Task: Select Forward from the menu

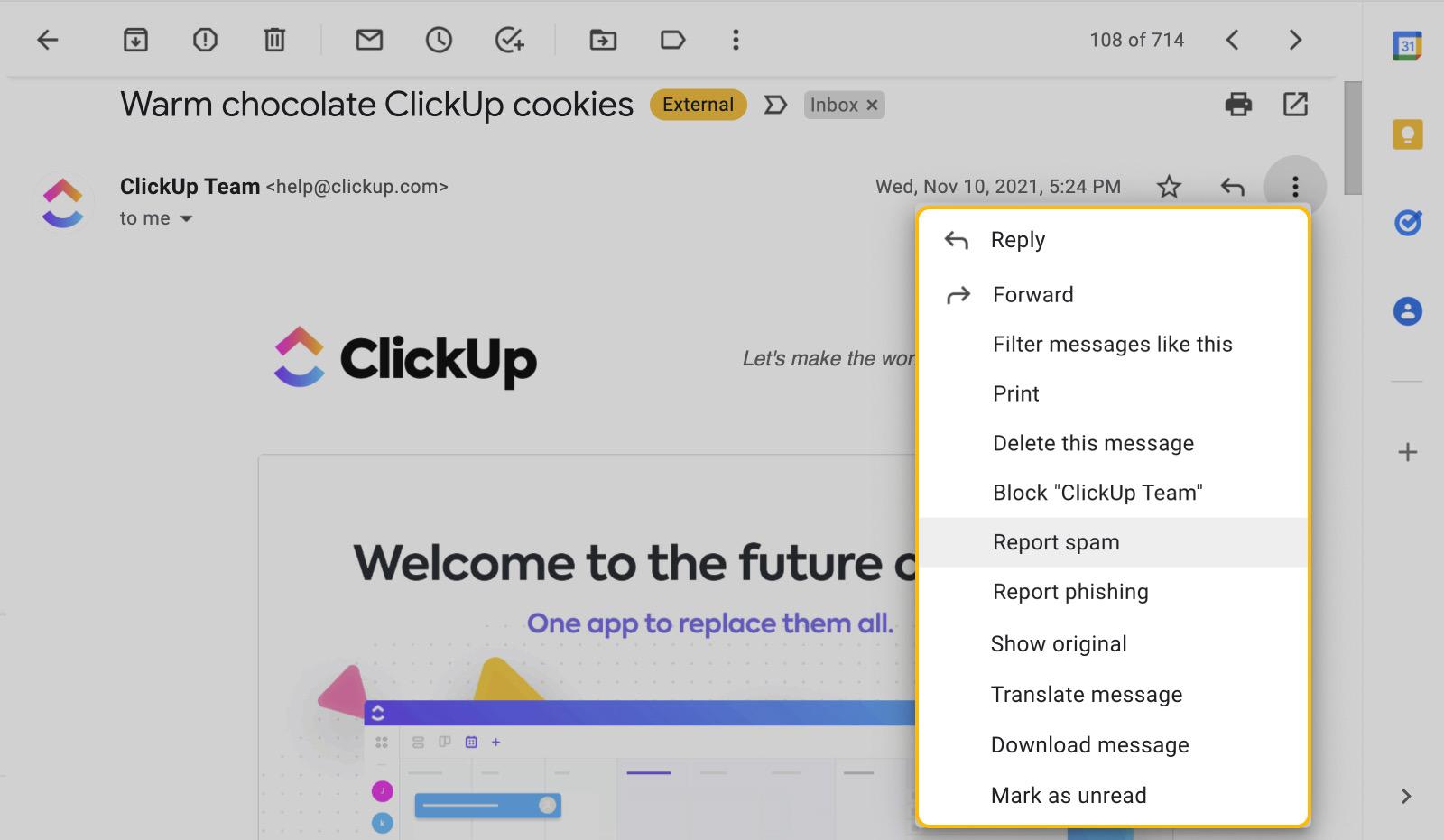Action: [x=1113, y=295]
